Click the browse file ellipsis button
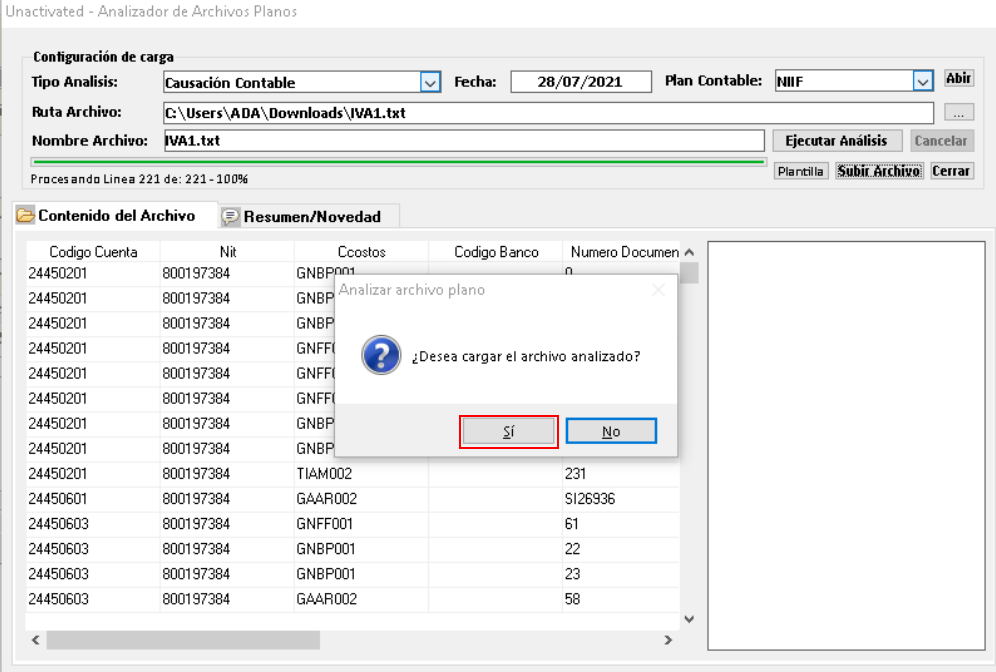Image resolution: width=996 pixels, height=672 pixels. coord(958,113)
